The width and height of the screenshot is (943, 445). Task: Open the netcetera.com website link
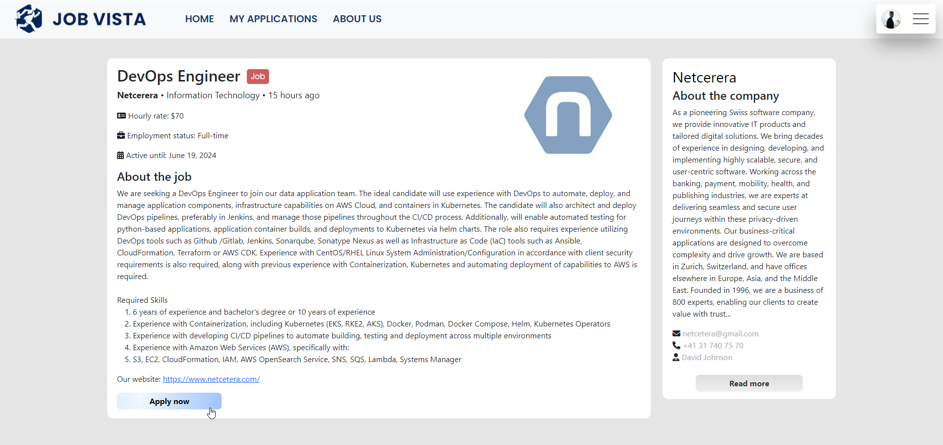click(211, 379)
